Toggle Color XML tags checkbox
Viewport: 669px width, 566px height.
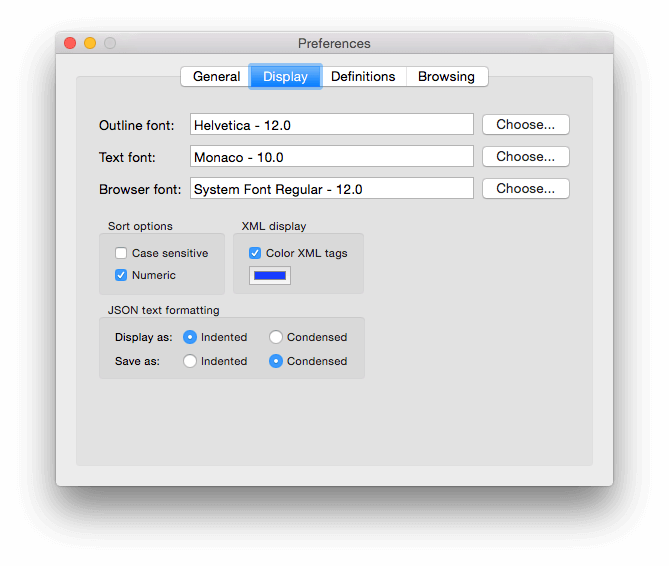255,253
